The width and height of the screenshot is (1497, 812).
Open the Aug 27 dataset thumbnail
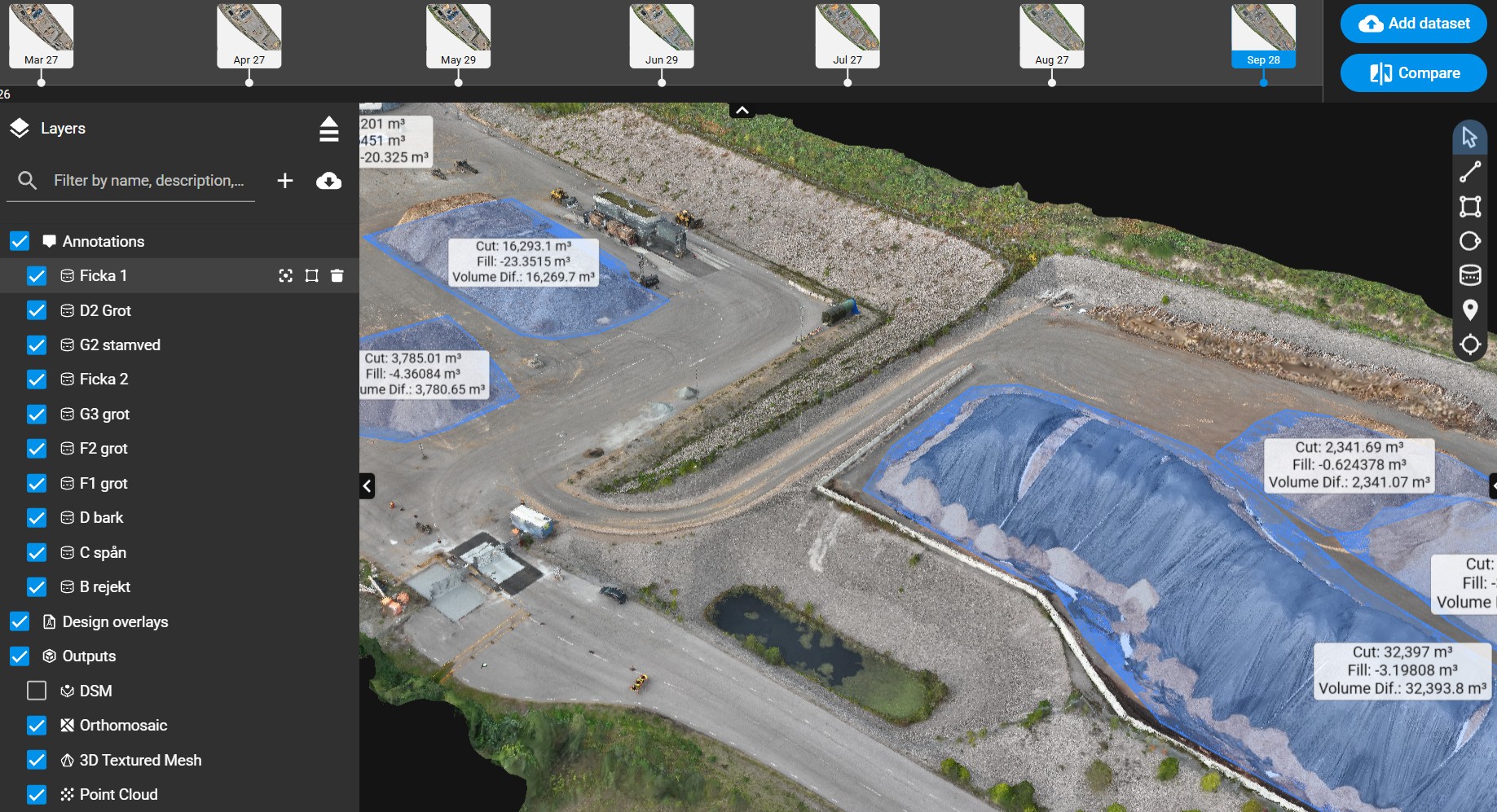pyautogui.click(x=1051, y=36)
